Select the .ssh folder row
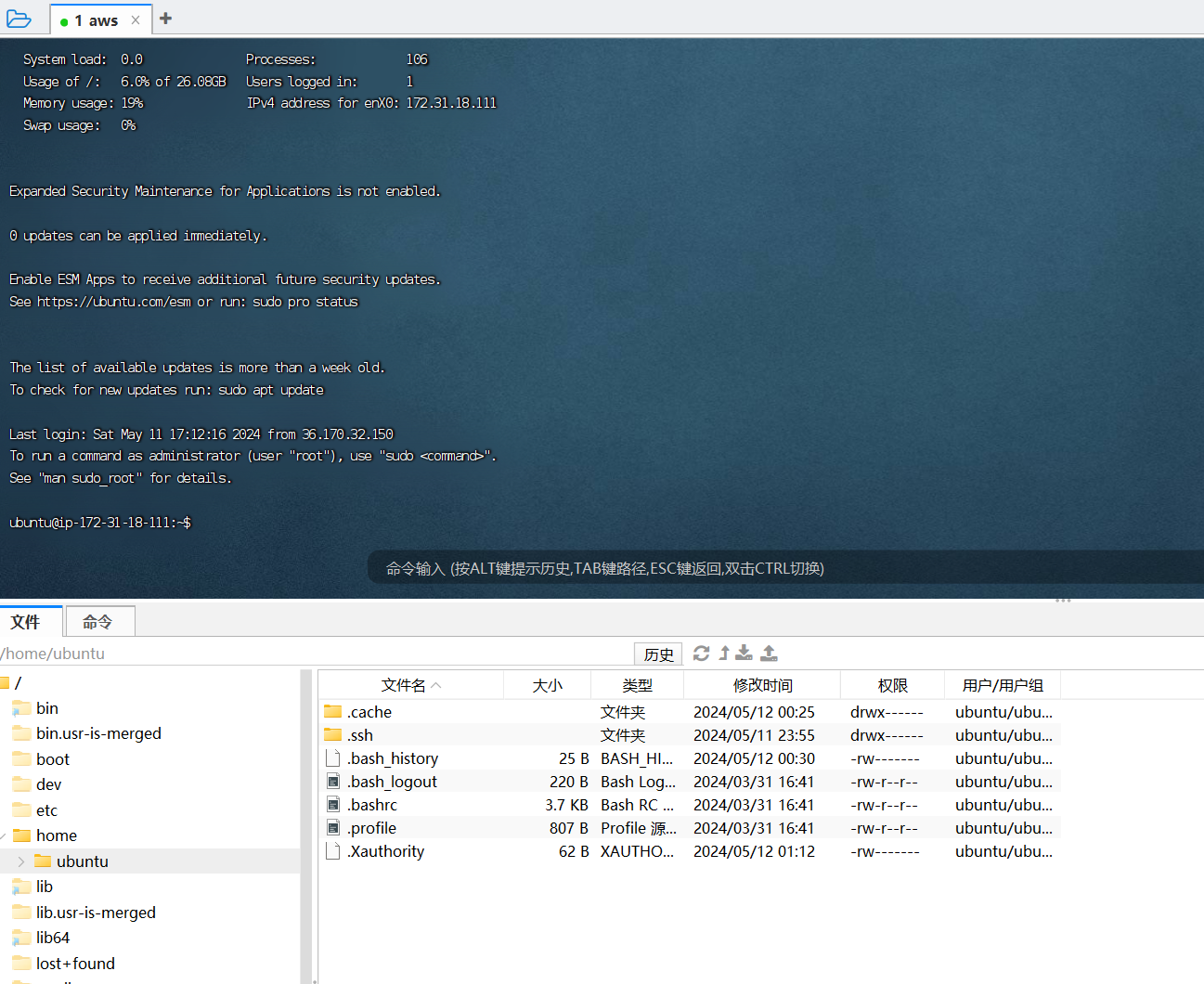1204x984 pixels. (x=689, y=735)
